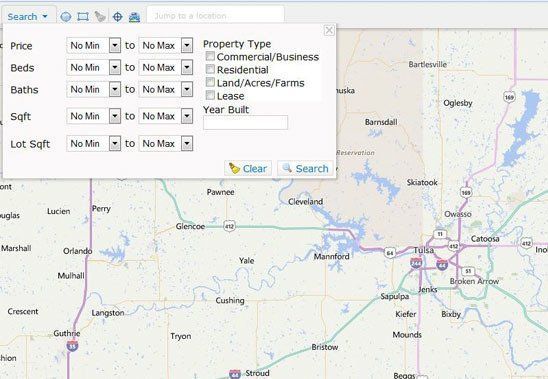Check the Lease property type

[210, 95]
